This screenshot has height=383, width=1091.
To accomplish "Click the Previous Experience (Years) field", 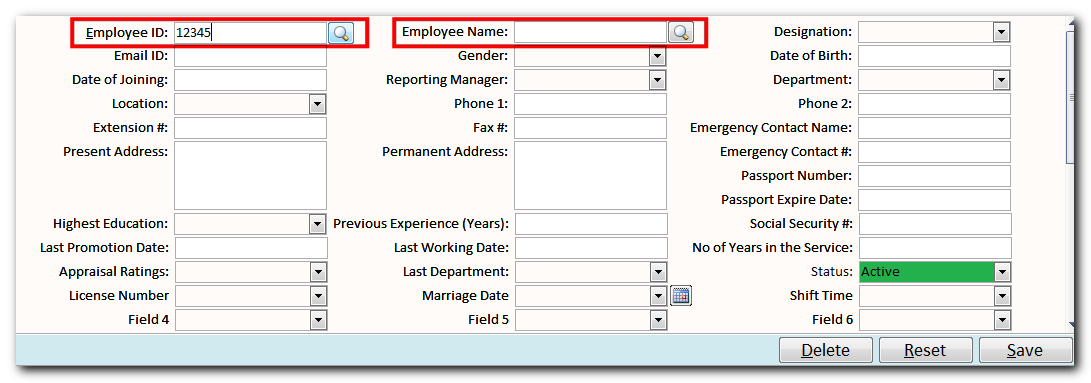I will tap(591, 224).
